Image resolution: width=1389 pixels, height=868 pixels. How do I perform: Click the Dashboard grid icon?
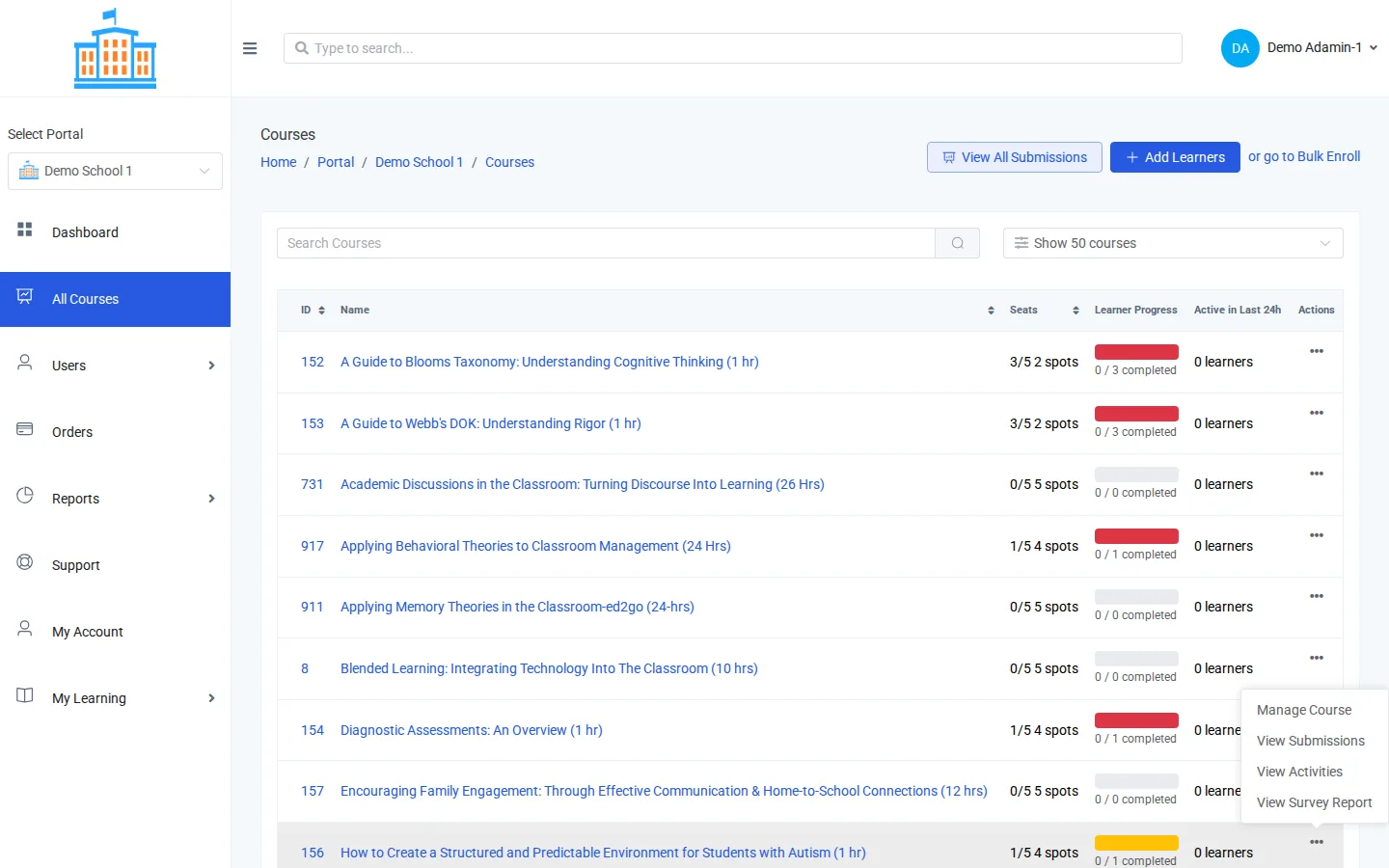[25, 230]
